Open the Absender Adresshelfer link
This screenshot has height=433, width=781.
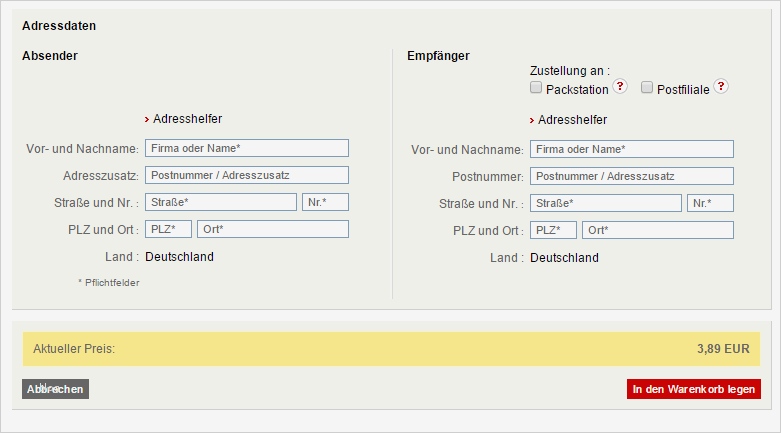coord(187,119)
